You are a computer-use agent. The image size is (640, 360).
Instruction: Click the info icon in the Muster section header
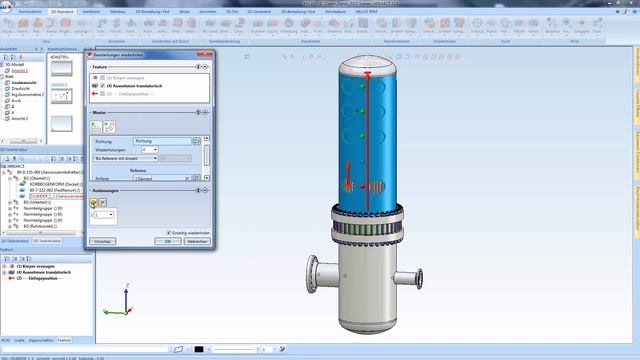point(199,112)
